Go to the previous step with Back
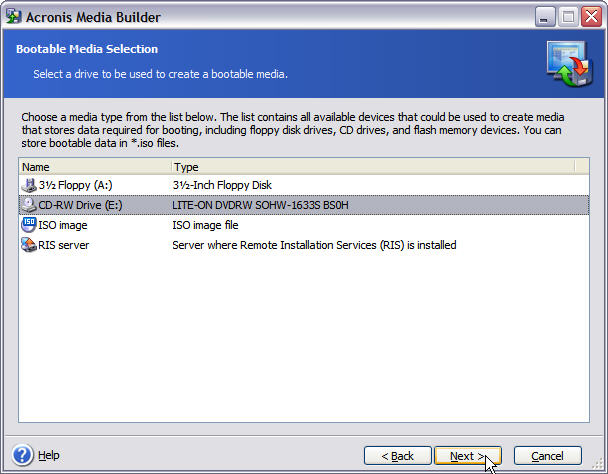The image size is (608, 474). point(397,456)
